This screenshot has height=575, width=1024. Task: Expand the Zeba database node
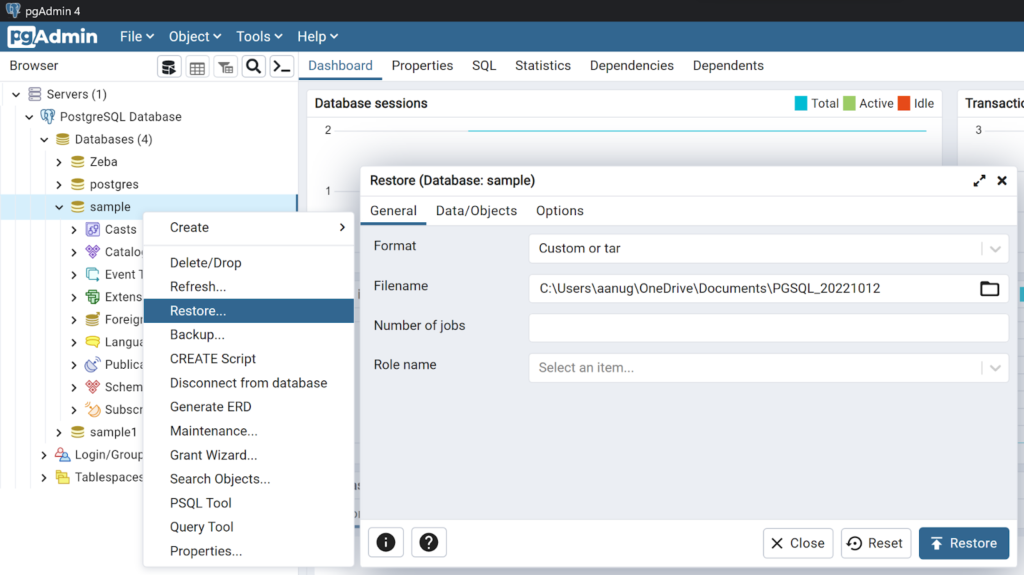[x=59, y=162]
